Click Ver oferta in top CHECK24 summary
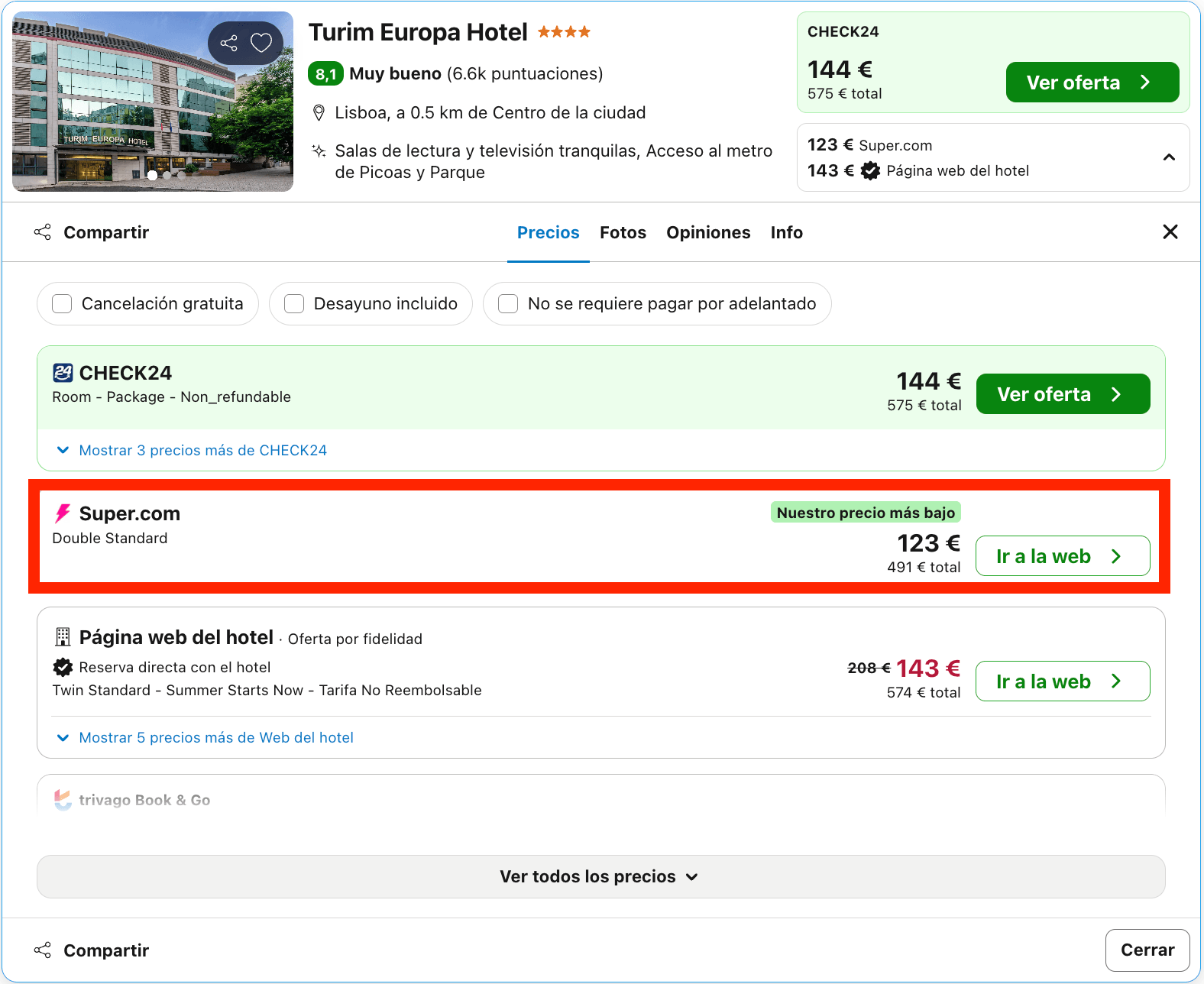 point(1092,83)
